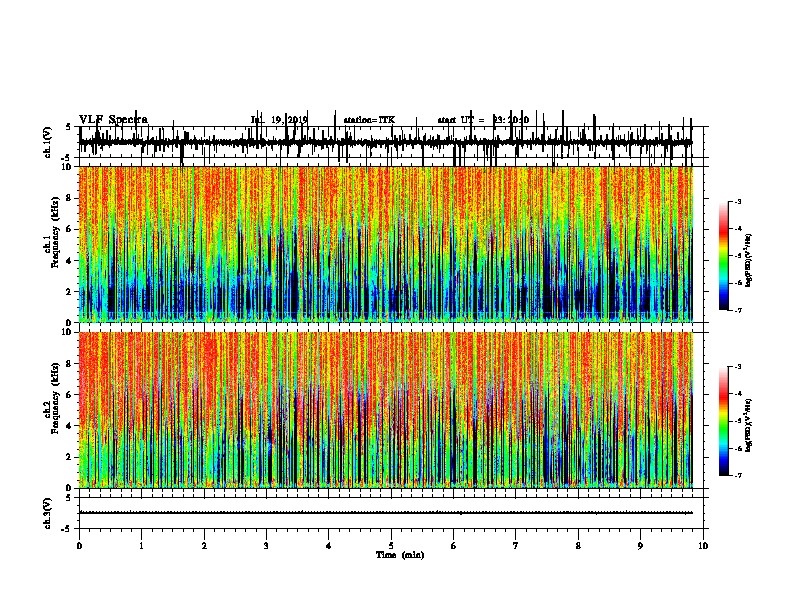Click the "ch.1(V)" waveform axis label

click(48, 142)
